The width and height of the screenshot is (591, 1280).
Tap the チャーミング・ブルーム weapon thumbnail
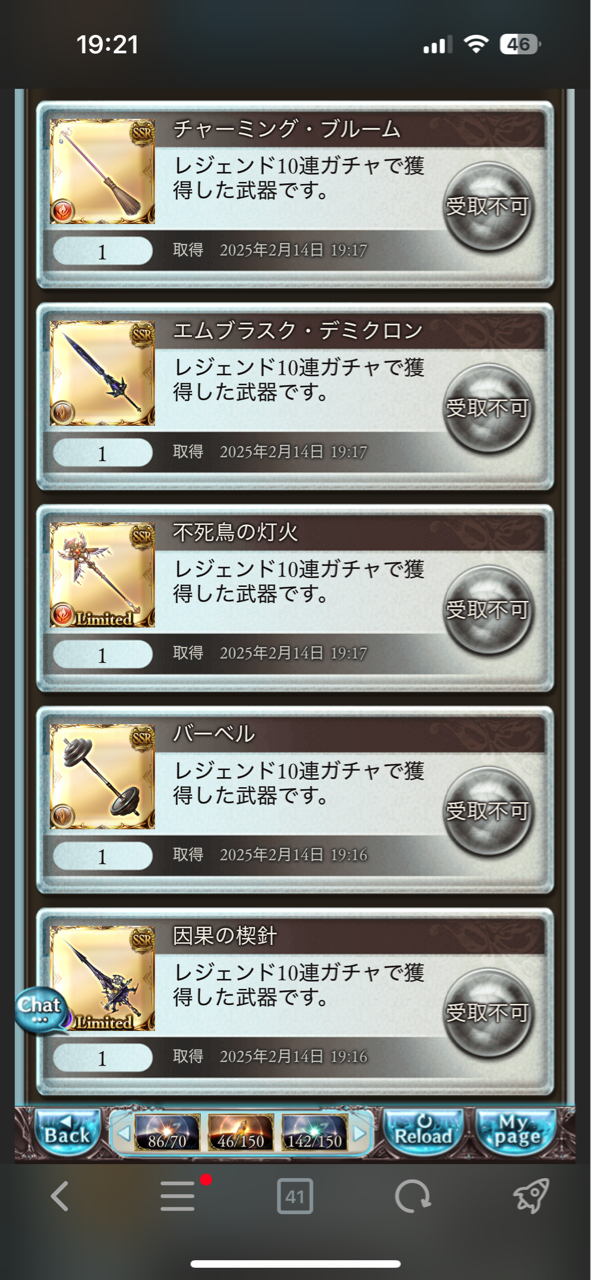102,171
